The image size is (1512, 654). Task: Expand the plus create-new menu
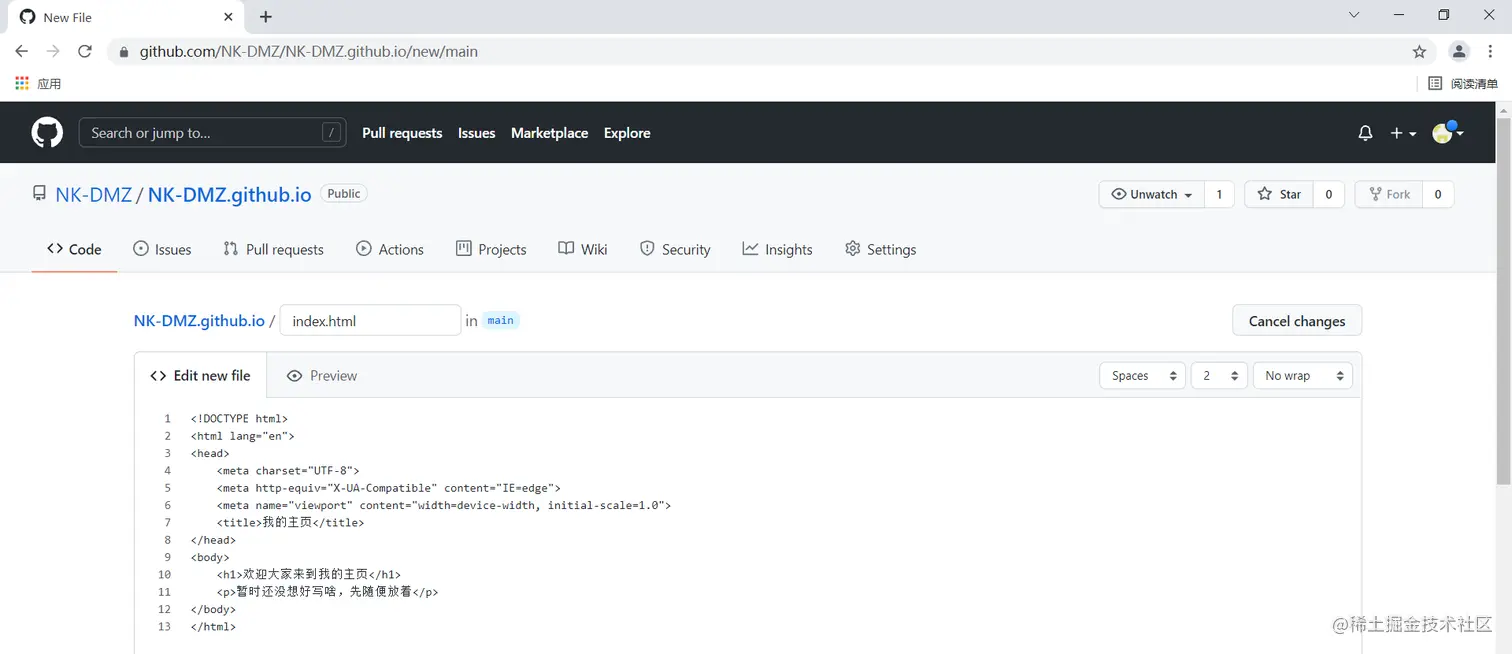point(1403,133)
